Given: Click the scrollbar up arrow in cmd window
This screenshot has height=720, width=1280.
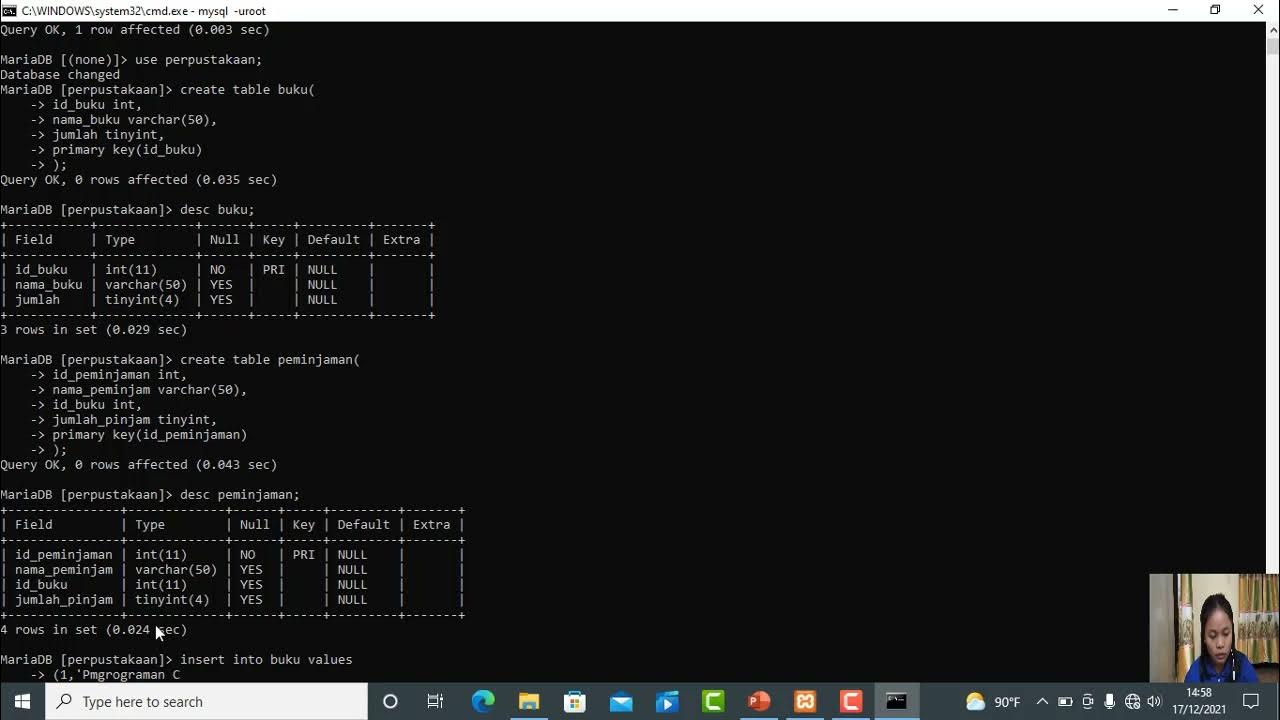Looking at the screenshot, I should pos(1272,29).
